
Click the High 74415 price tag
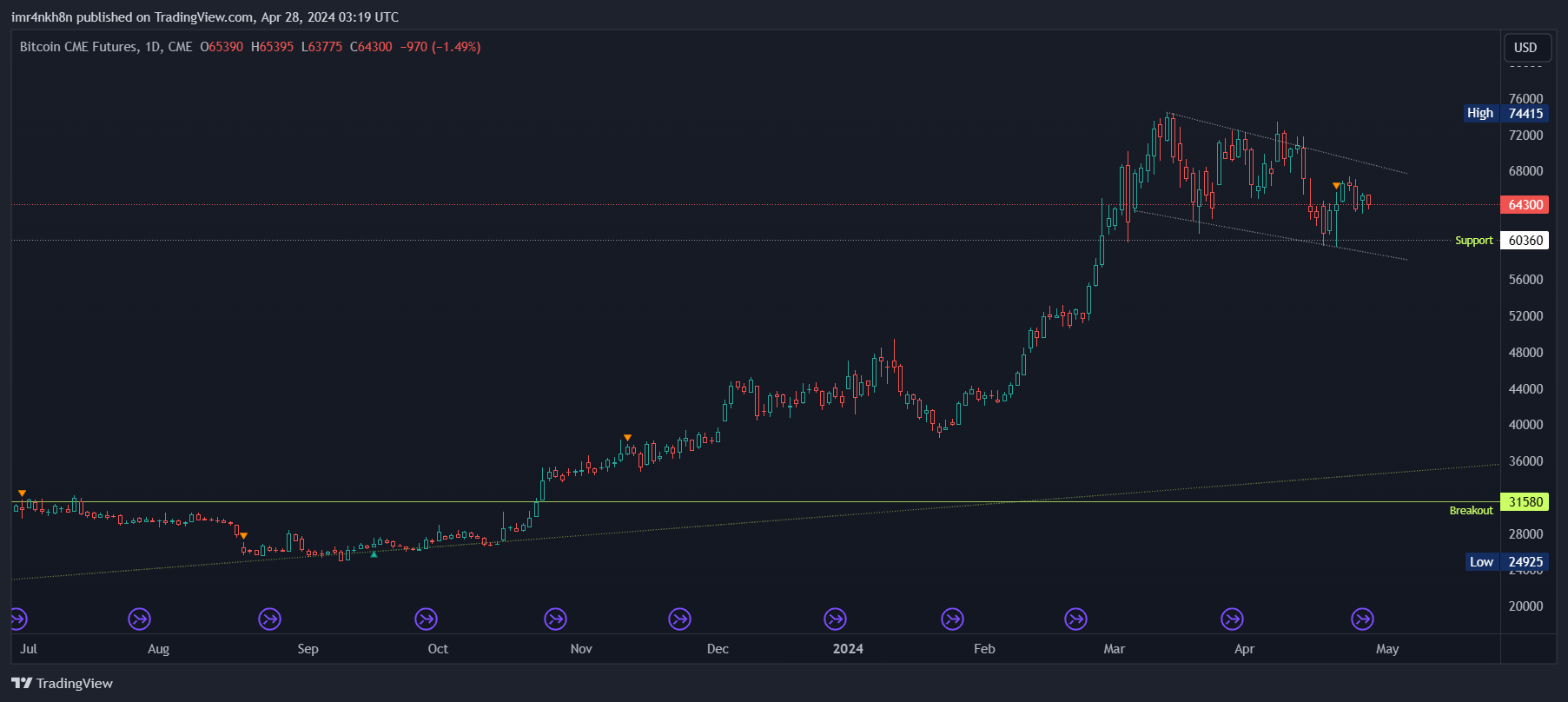(1506, 113)
